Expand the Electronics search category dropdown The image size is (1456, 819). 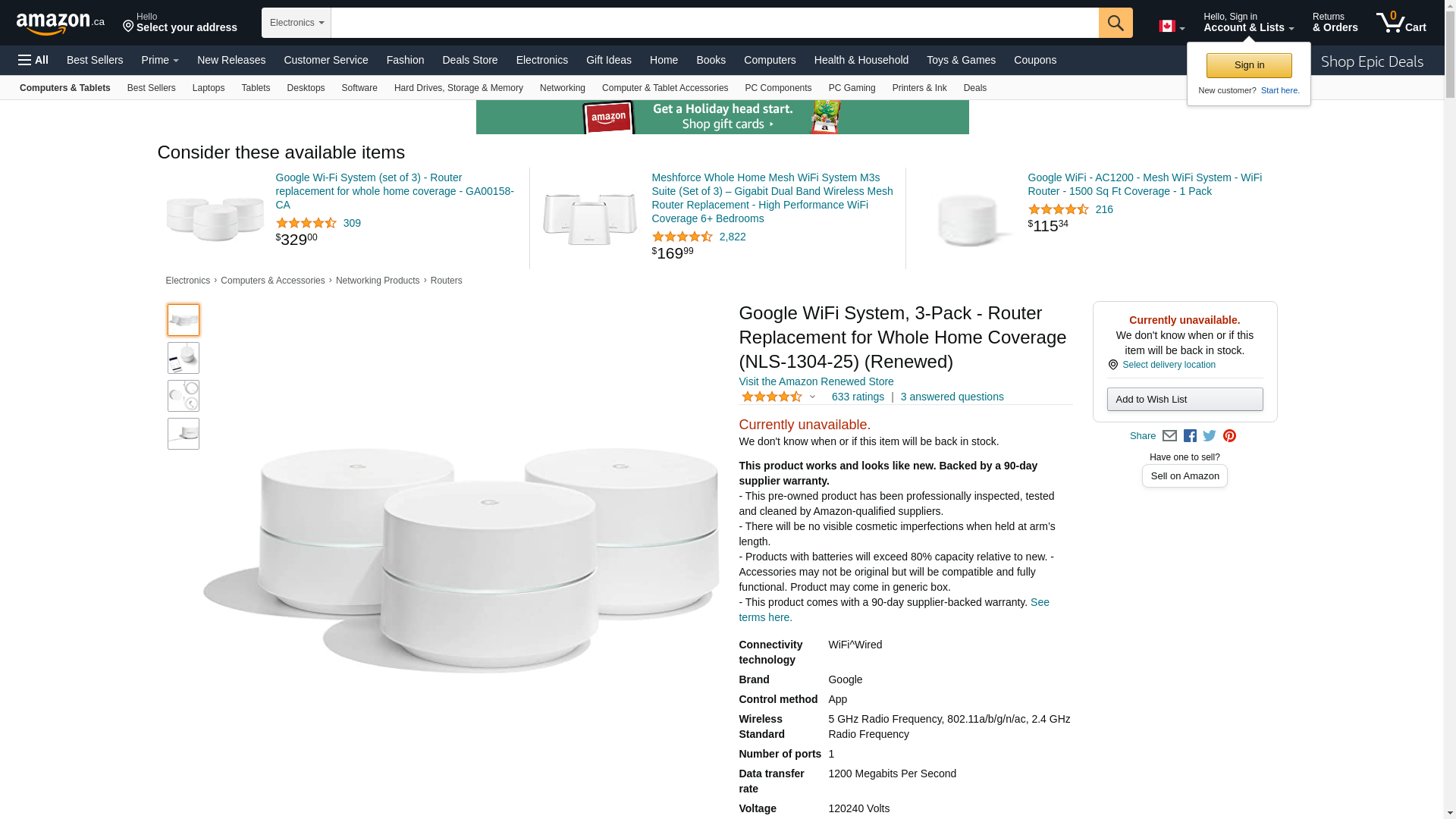[297, 23]
